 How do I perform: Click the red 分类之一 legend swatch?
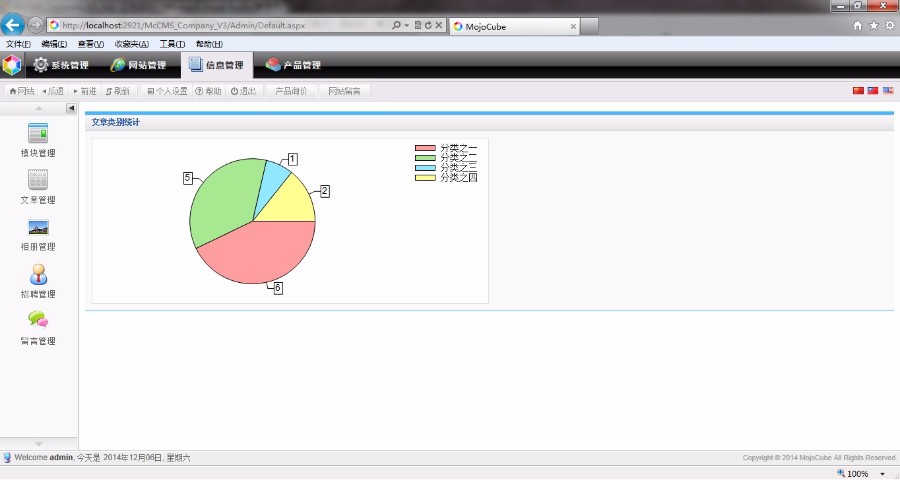(425, 148)
